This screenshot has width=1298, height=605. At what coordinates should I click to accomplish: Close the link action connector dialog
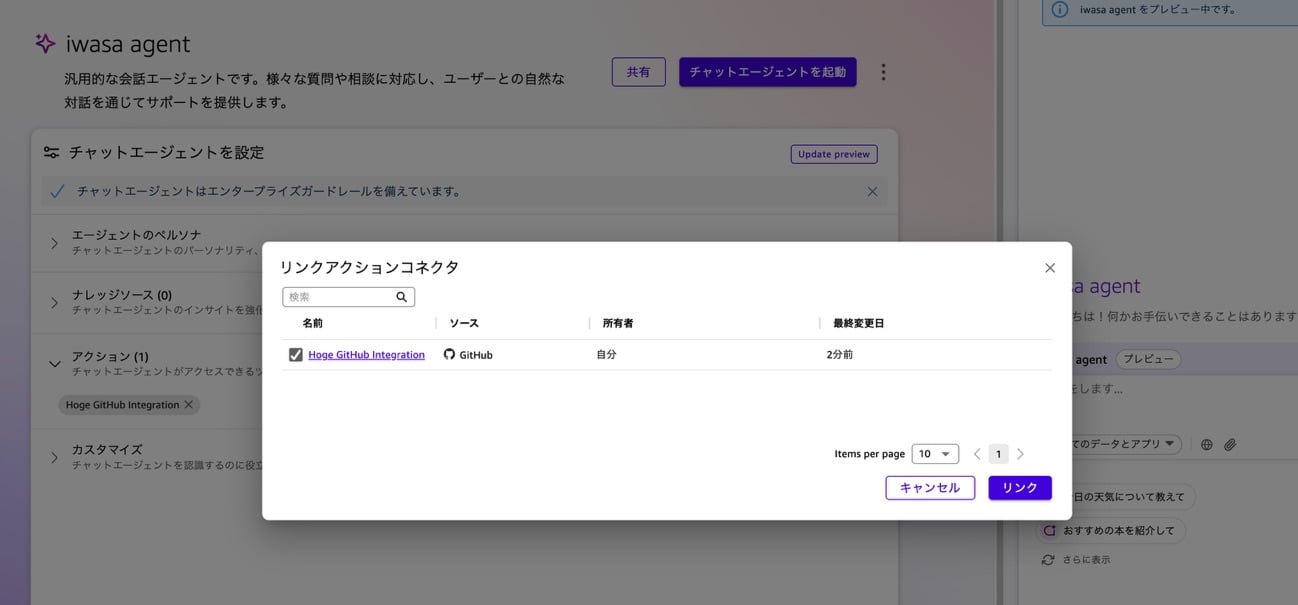coord(1049,268)
